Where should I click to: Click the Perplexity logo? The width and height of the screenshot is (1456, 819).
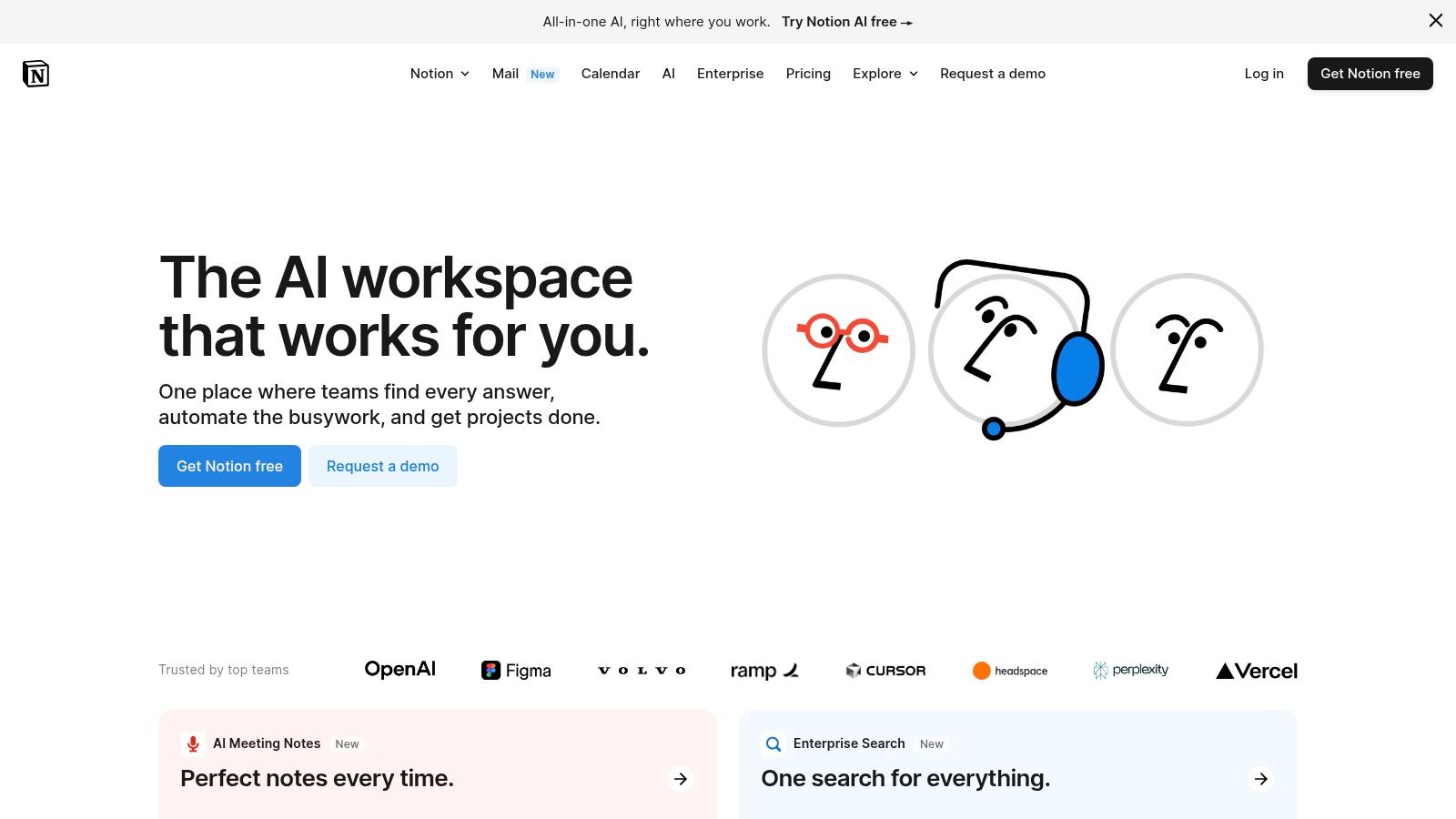1131,670
